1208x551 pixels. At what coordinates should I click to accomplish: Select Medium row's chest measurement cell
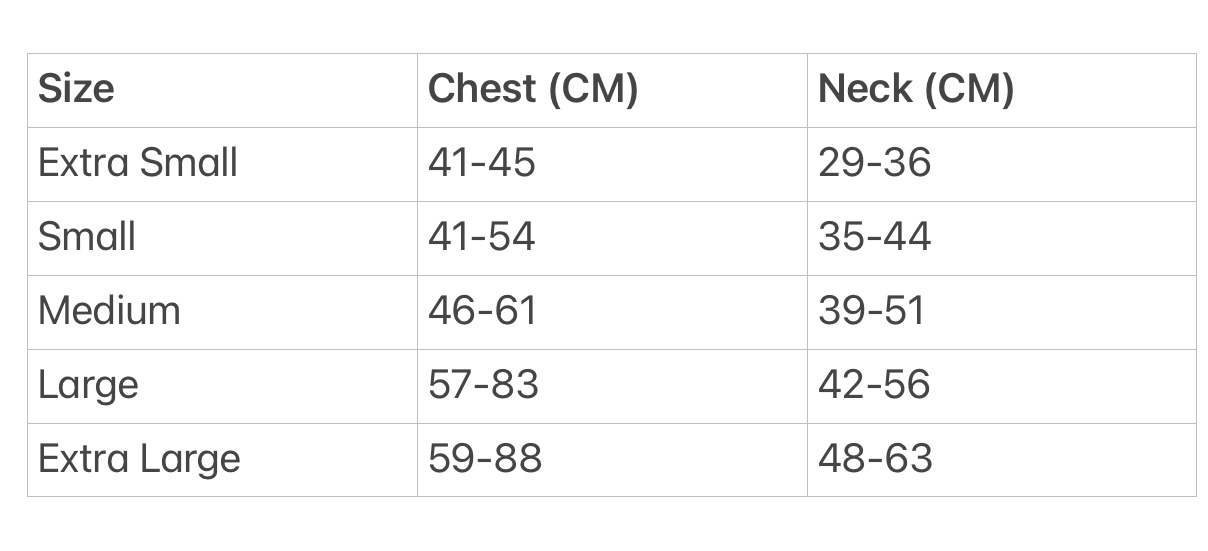(612, 311)
